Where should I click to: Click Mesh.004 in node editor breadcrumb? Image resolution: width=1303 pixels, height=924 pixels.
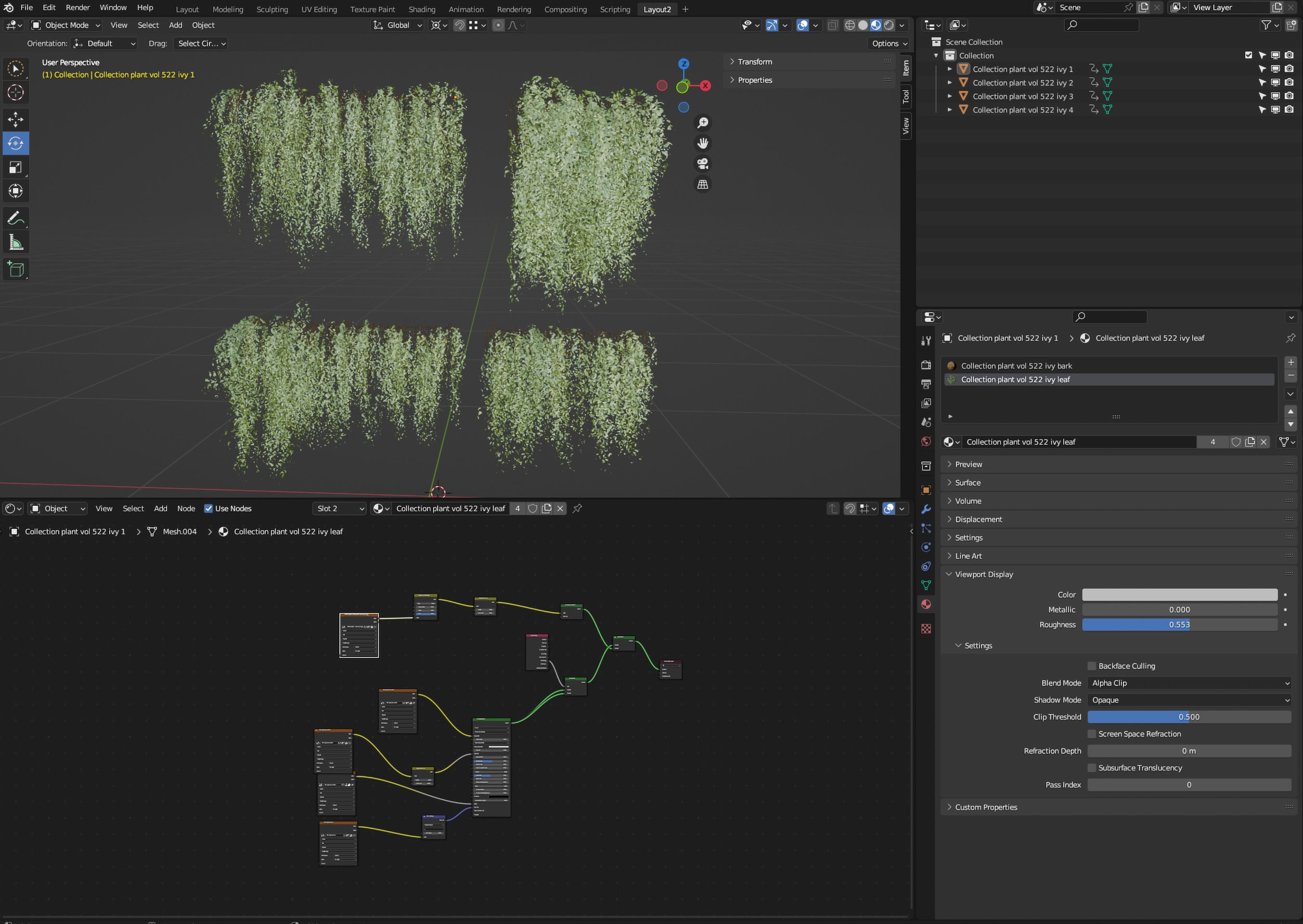(179, 531)
